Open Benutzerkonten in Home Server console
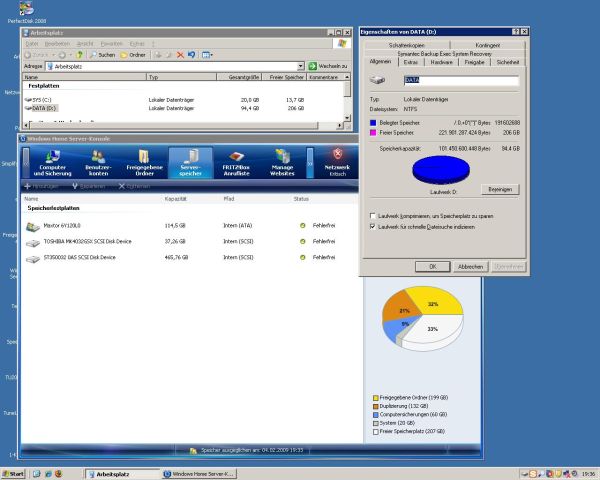 tap(98, 163)
